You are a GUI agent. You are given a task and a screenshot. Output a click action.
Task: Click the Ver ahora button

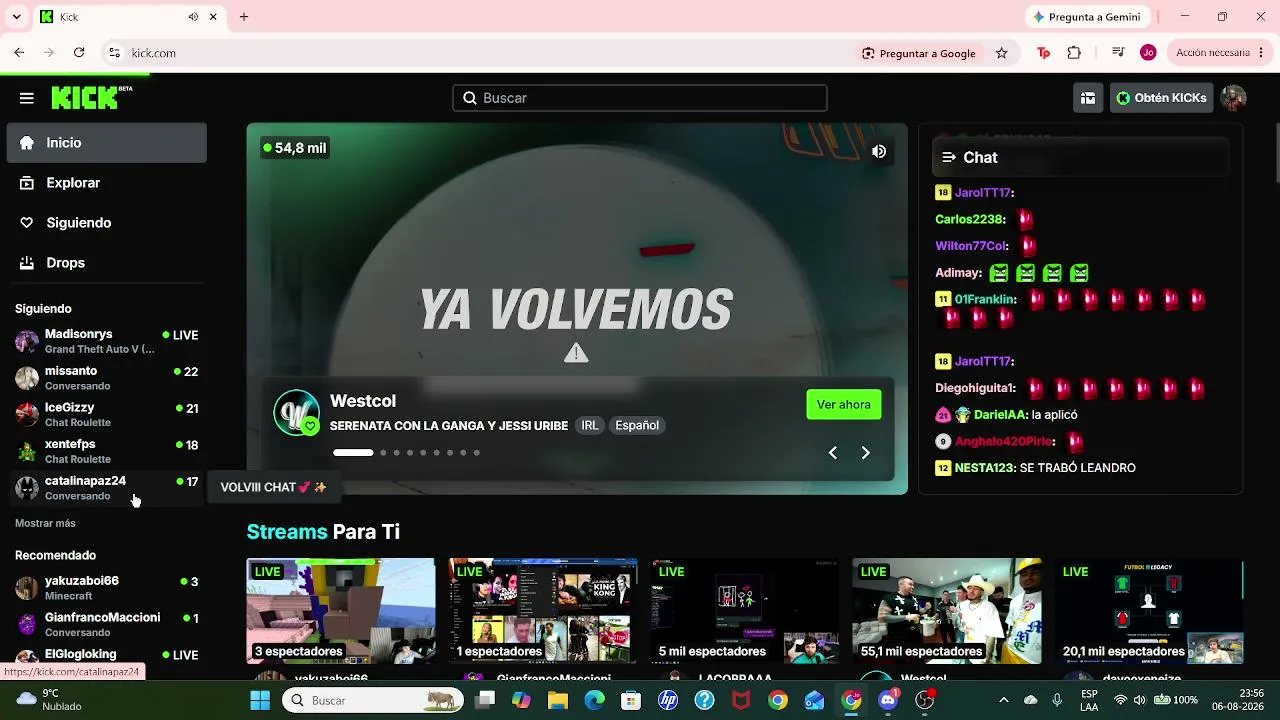[x=844, y=404]
